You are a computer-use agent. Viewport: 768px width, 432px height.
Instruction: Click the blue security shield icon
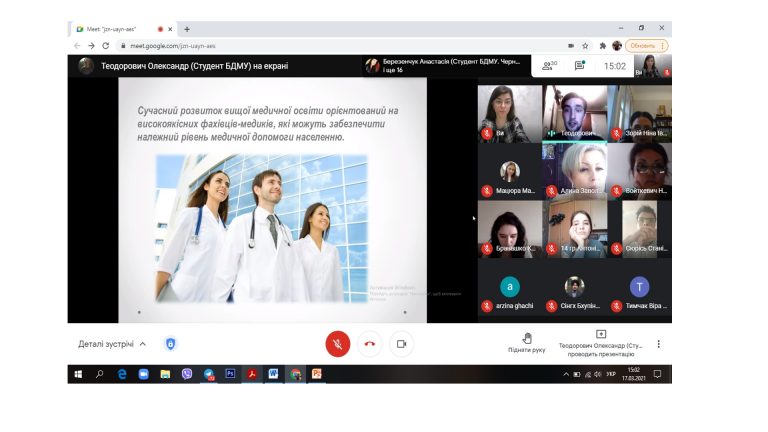171,344
